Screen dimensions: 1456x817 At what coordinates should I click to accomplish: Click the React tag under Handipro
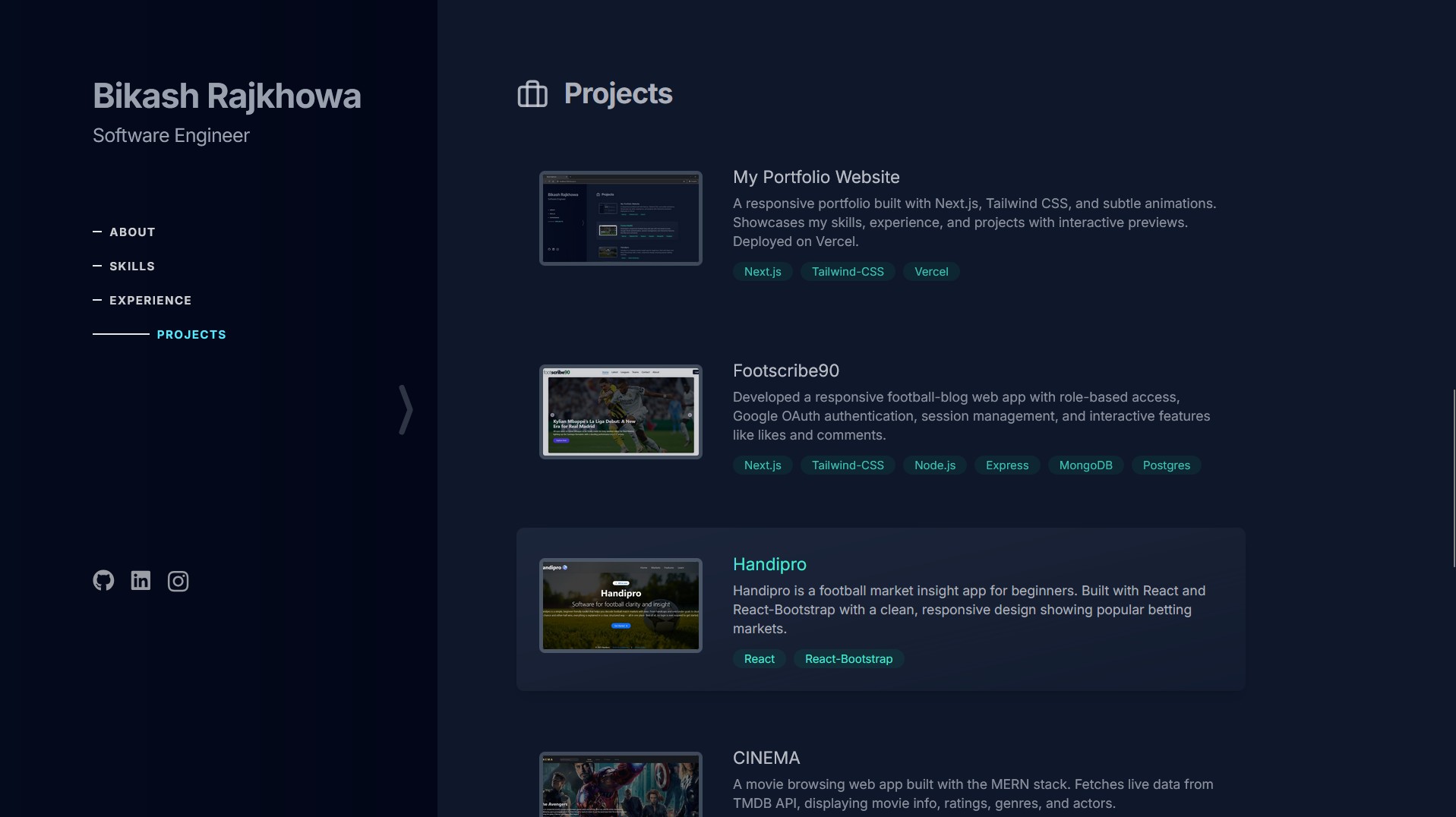tap(760, 659)
